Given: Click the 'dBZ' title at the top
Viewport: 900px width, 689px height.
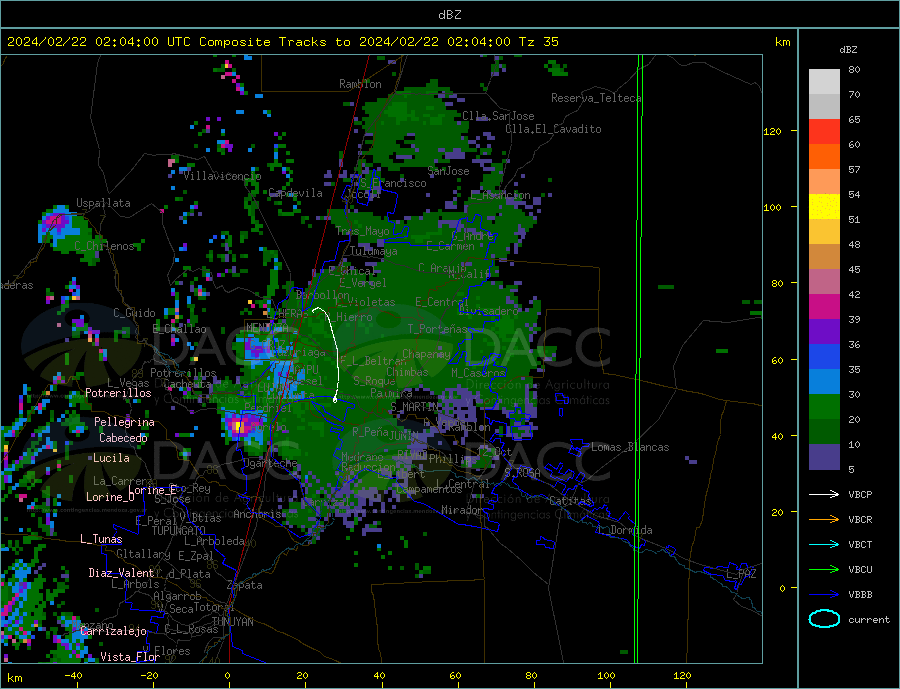Looking at the screenshot, I should pos(449,15).
